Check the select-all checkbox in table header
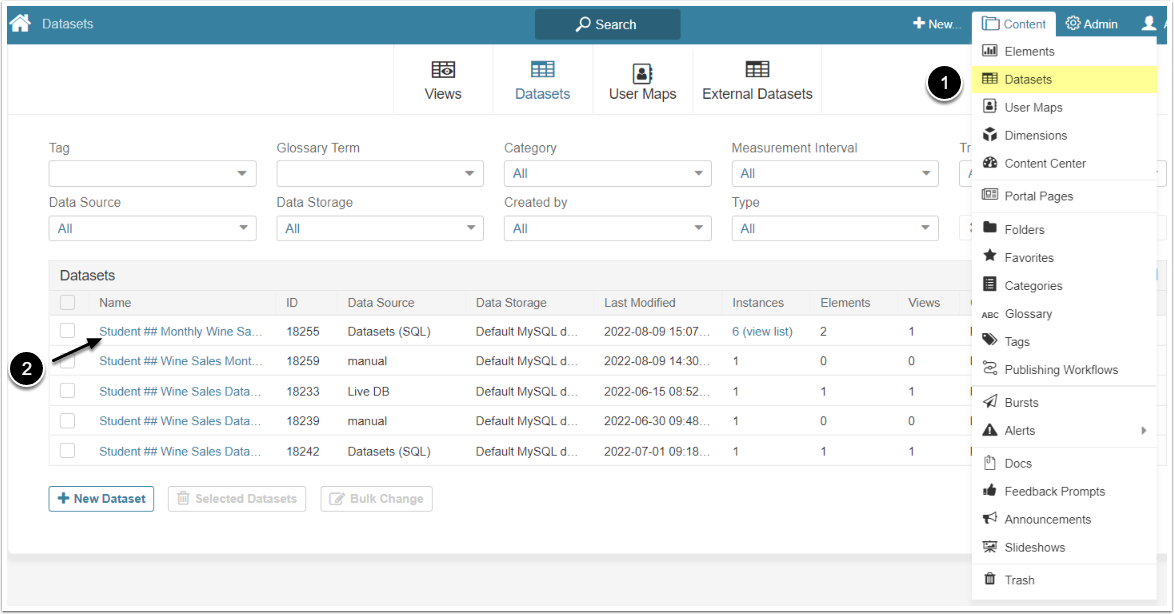This screenshot has width=1174, height=614. [67, 302]
